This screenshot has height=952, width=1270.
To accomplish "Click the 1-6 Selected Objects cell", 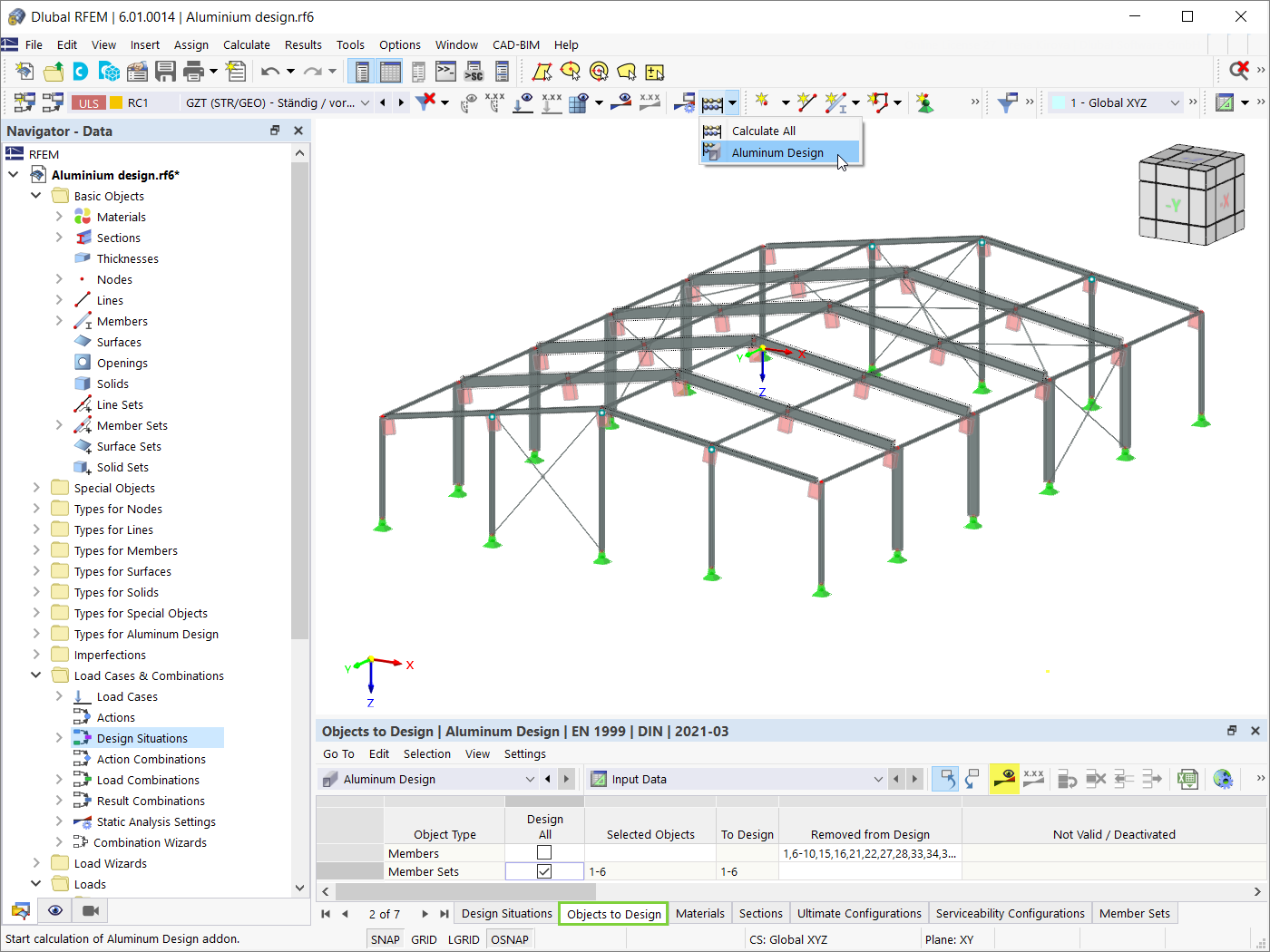I will coord(650,871).
